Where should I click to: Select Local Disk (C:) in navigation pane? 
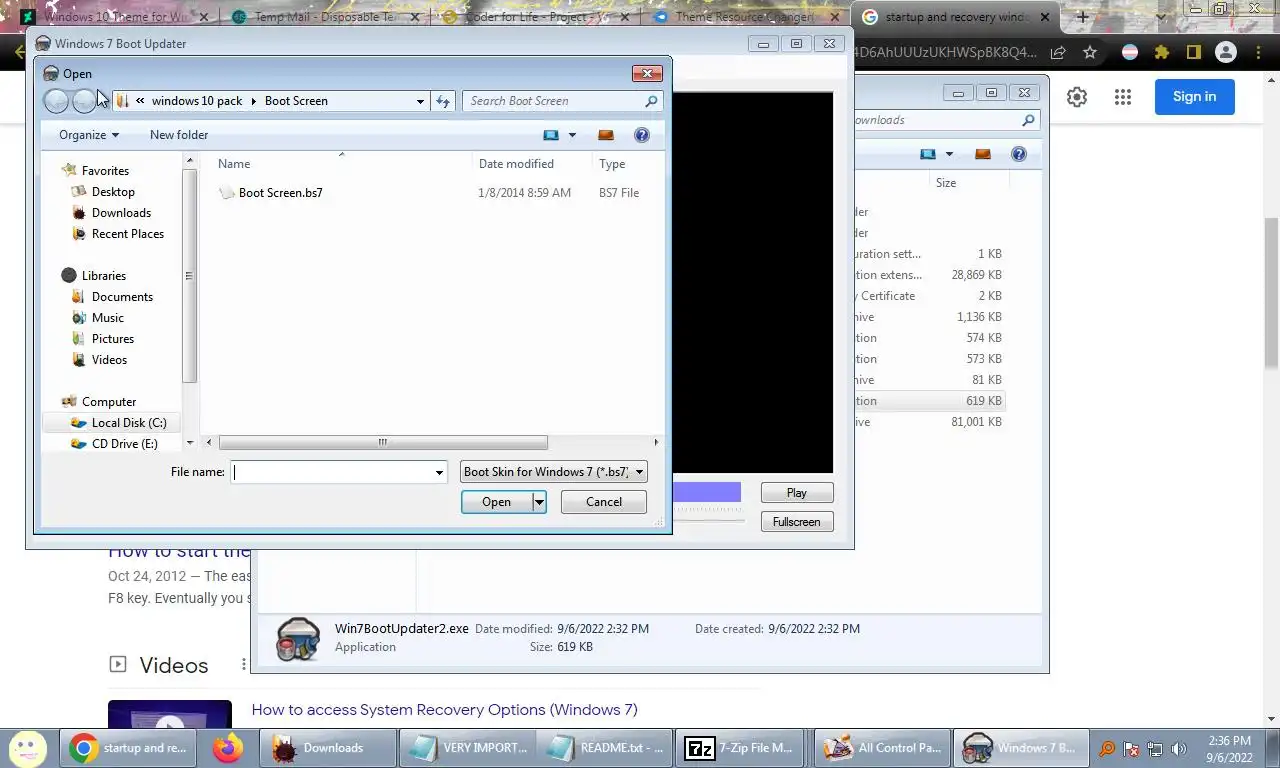[129, 422]
